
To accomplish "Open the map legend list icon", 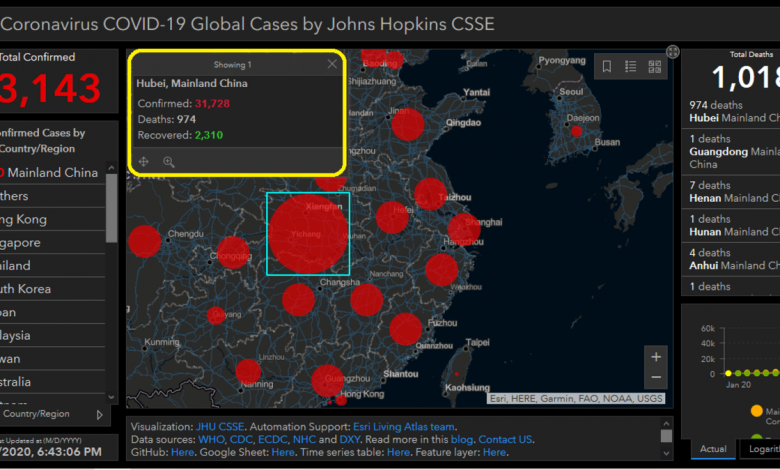I will click(630, 66).
